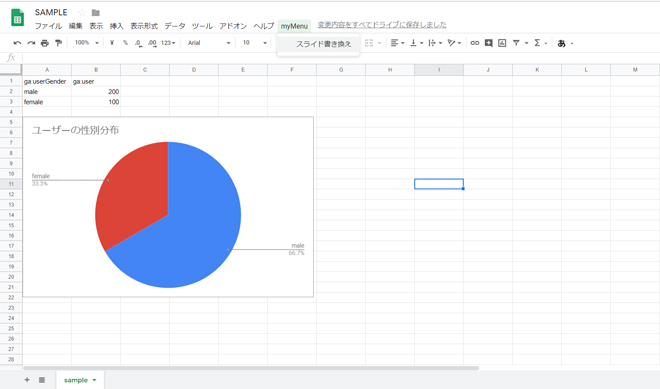The width and height of the screenshot is (660, 389).
Task: Expand the Arial font dropdown
Action: point(209,43)
